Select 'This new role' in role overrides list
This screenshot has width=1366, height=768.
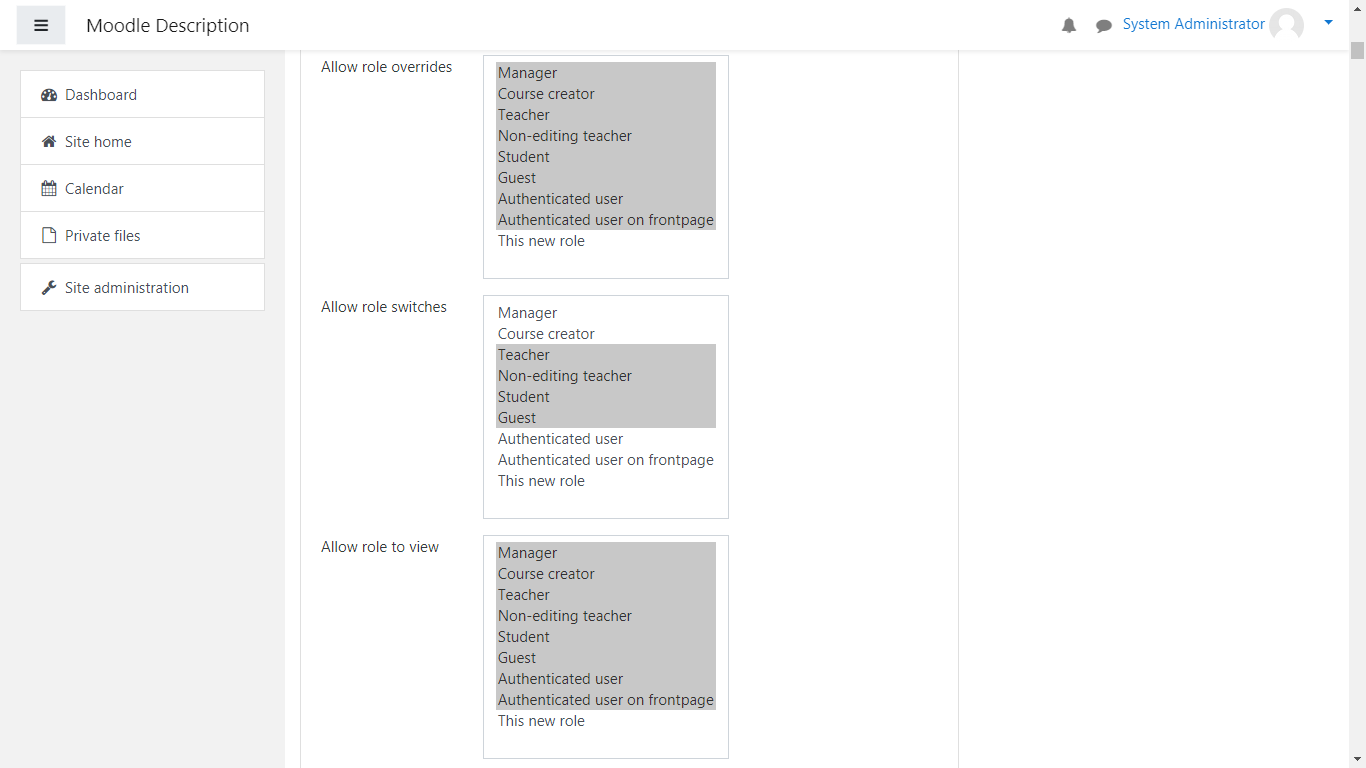(x=541, y=241)
